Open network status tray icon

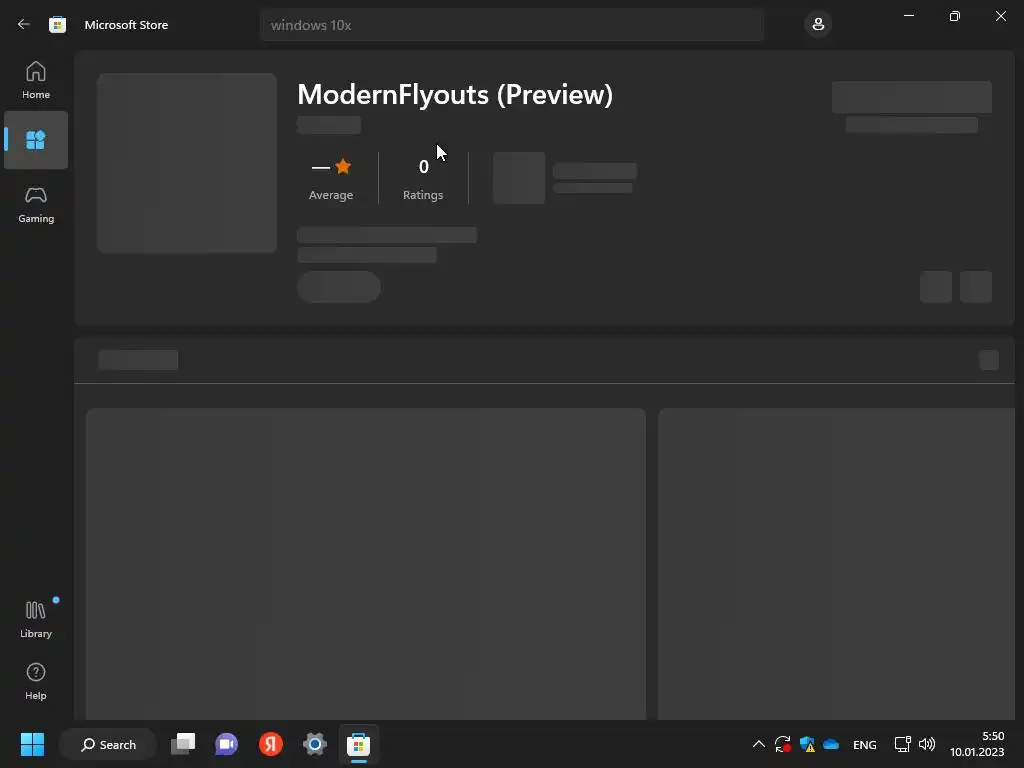903,744
